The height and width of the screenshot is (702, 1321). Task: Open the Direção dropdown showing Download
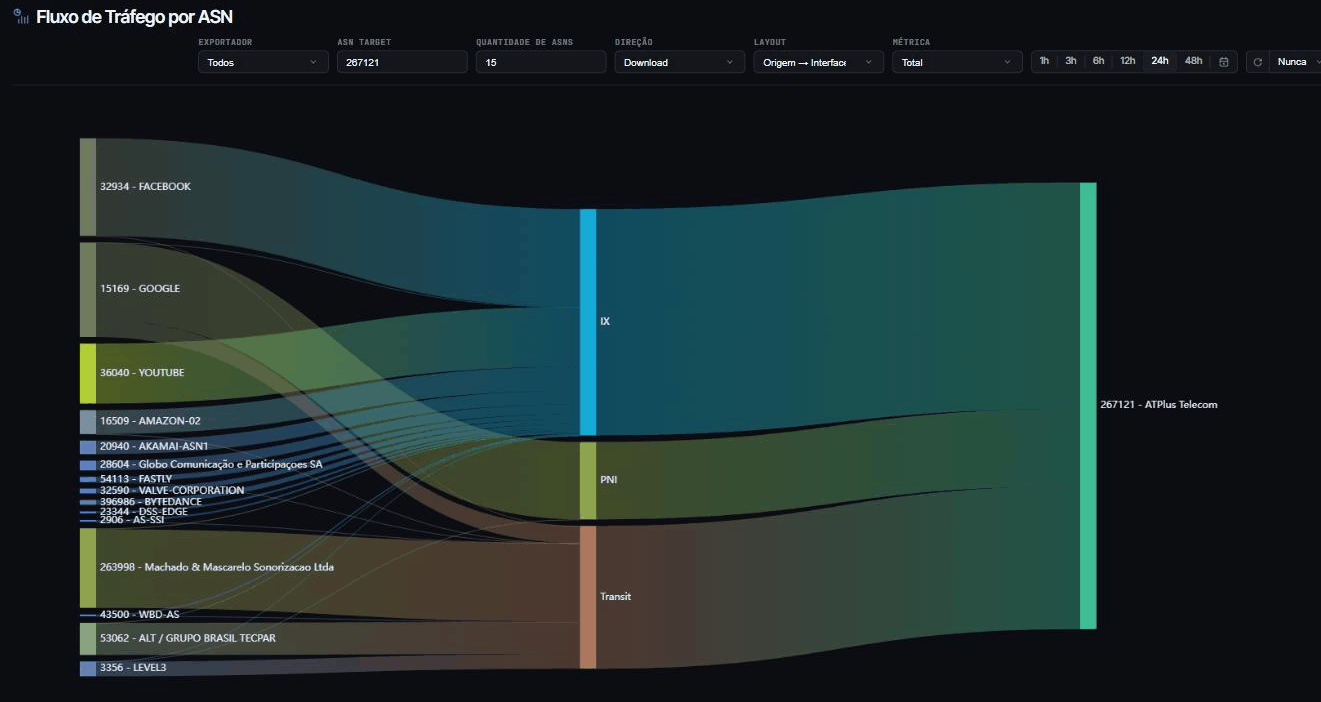coord(680,62)
